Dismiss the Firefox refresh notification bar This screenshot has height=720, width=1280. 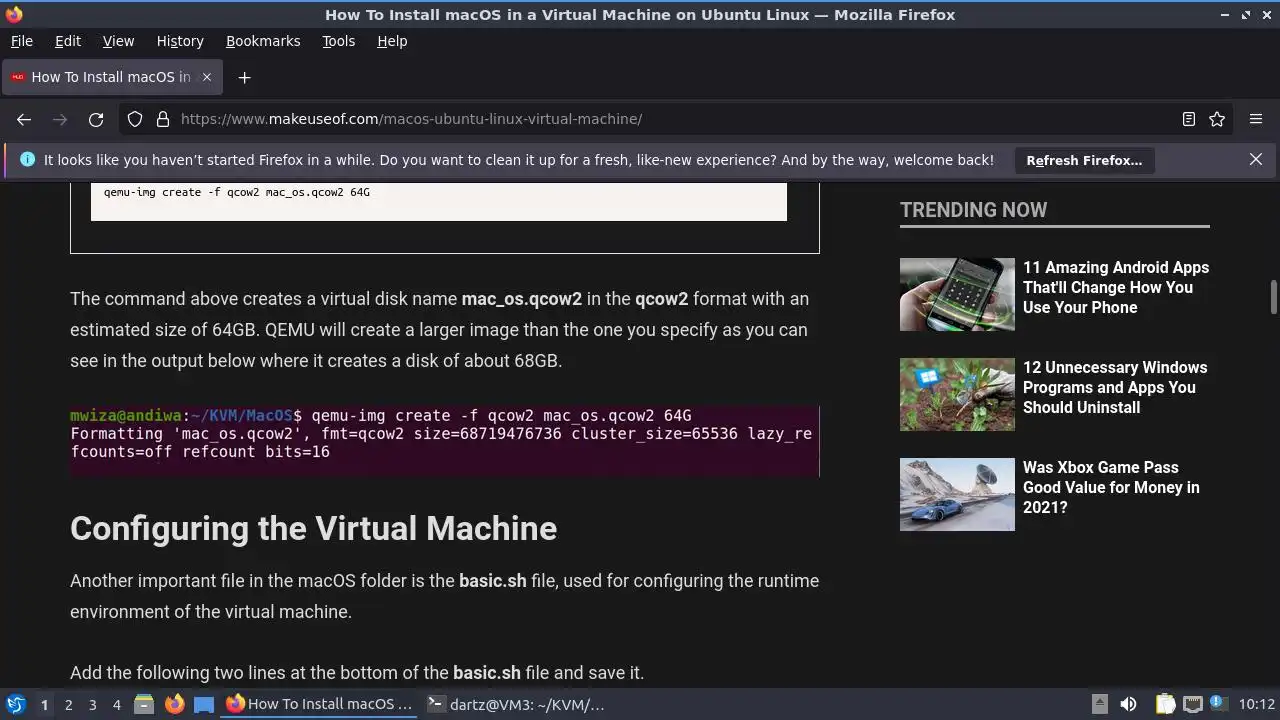[x=1256, y=159]
